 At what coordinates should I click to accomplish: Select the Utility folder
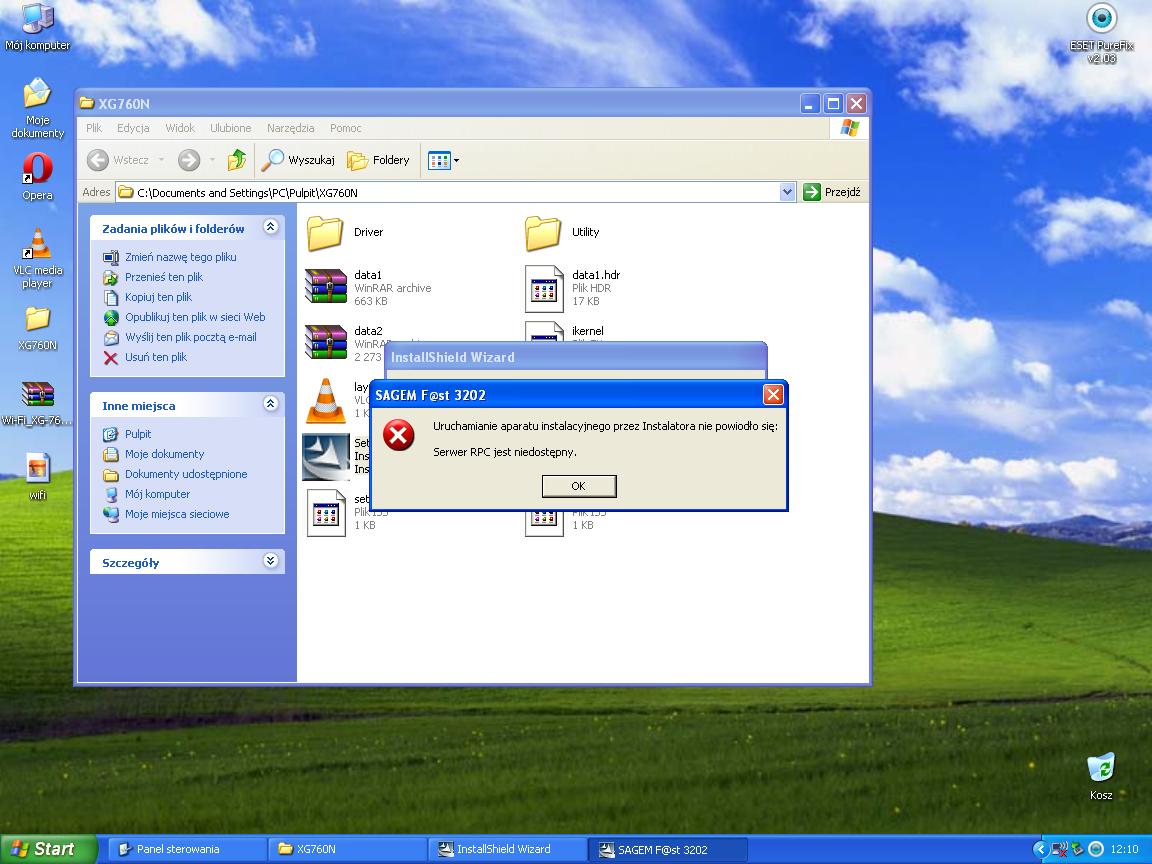tap(563, 233)
